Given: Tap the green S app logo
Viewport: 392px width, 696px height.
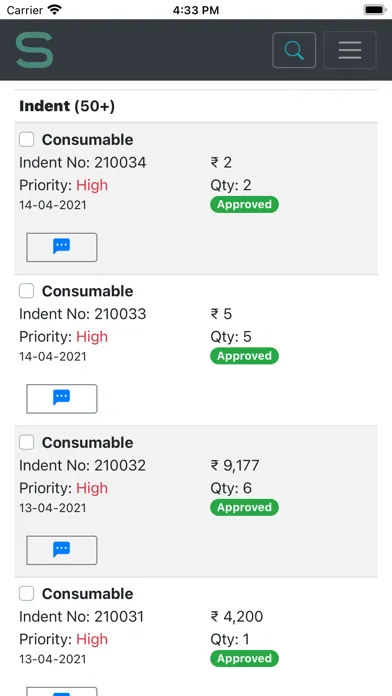Looking at the screenshot, I should pos(35,50).
